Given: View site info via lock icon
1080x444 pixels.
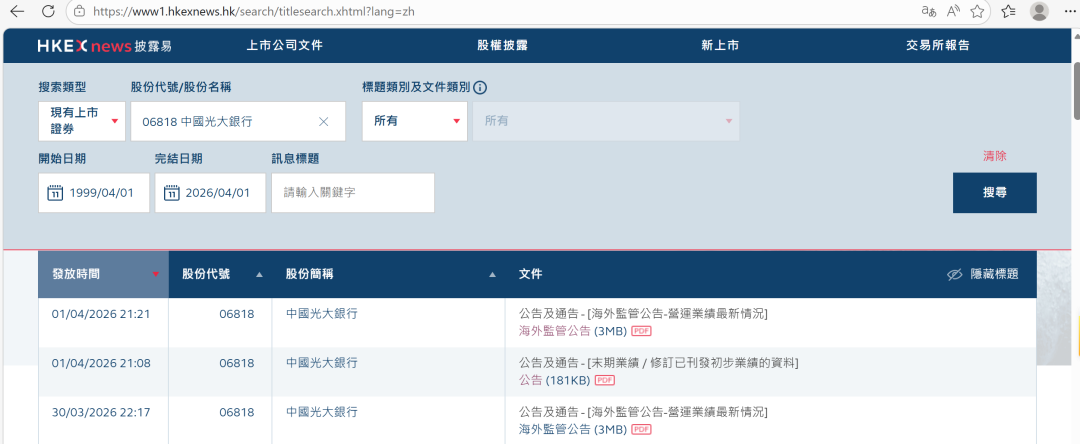Looking at the screenshot, I should click(x=79, y=11).
